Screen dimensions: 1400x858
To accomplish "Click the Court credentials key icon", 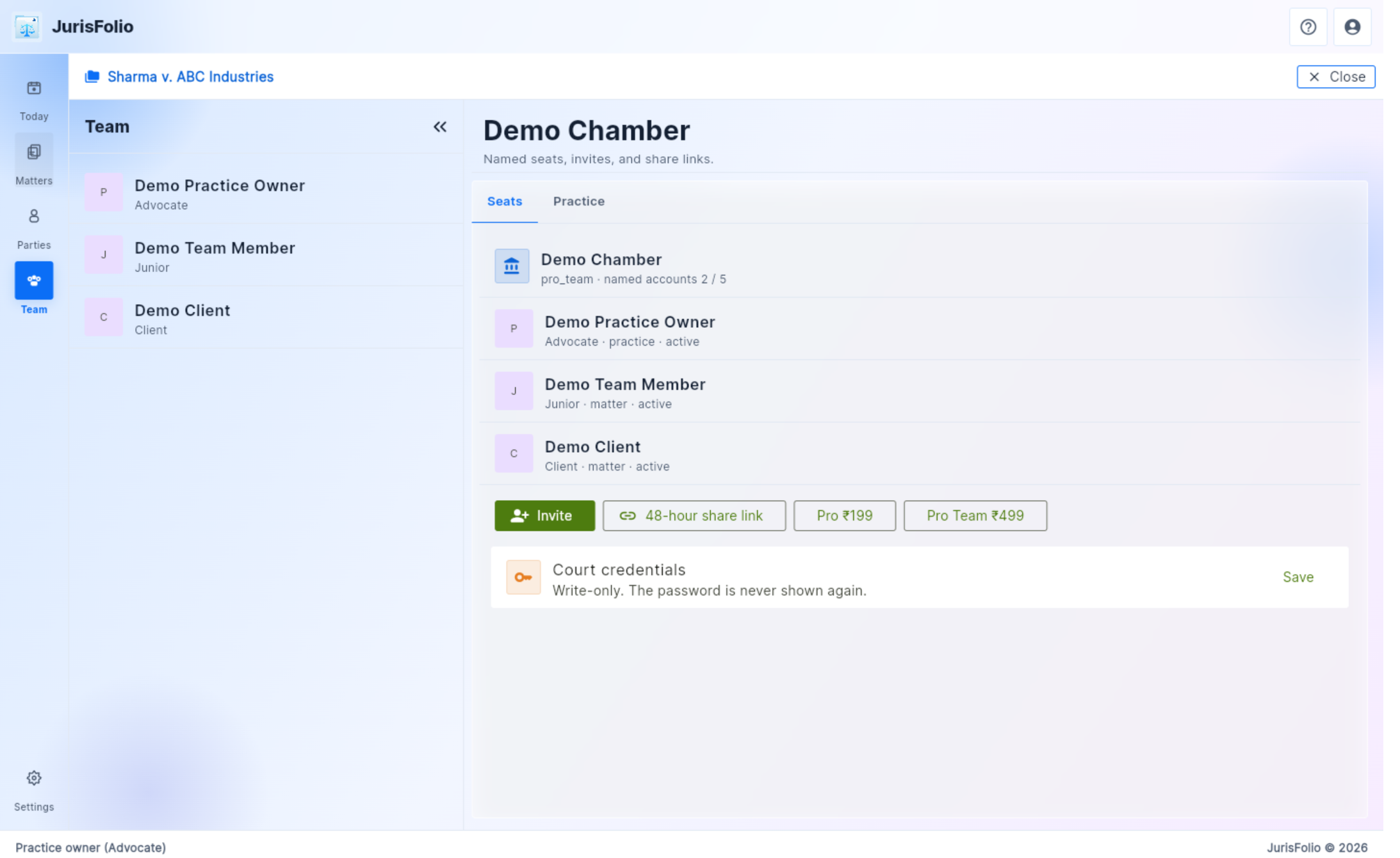I will pyautogui.click(x=523, y=577).
